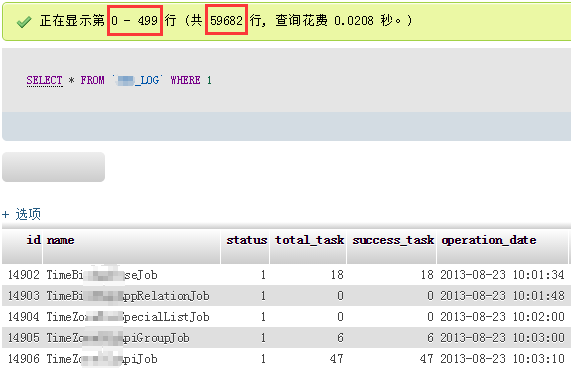Click date cell 2013-08-23 10:03:10
Viewport: 571px width, 368px height.
pos(502,359)
